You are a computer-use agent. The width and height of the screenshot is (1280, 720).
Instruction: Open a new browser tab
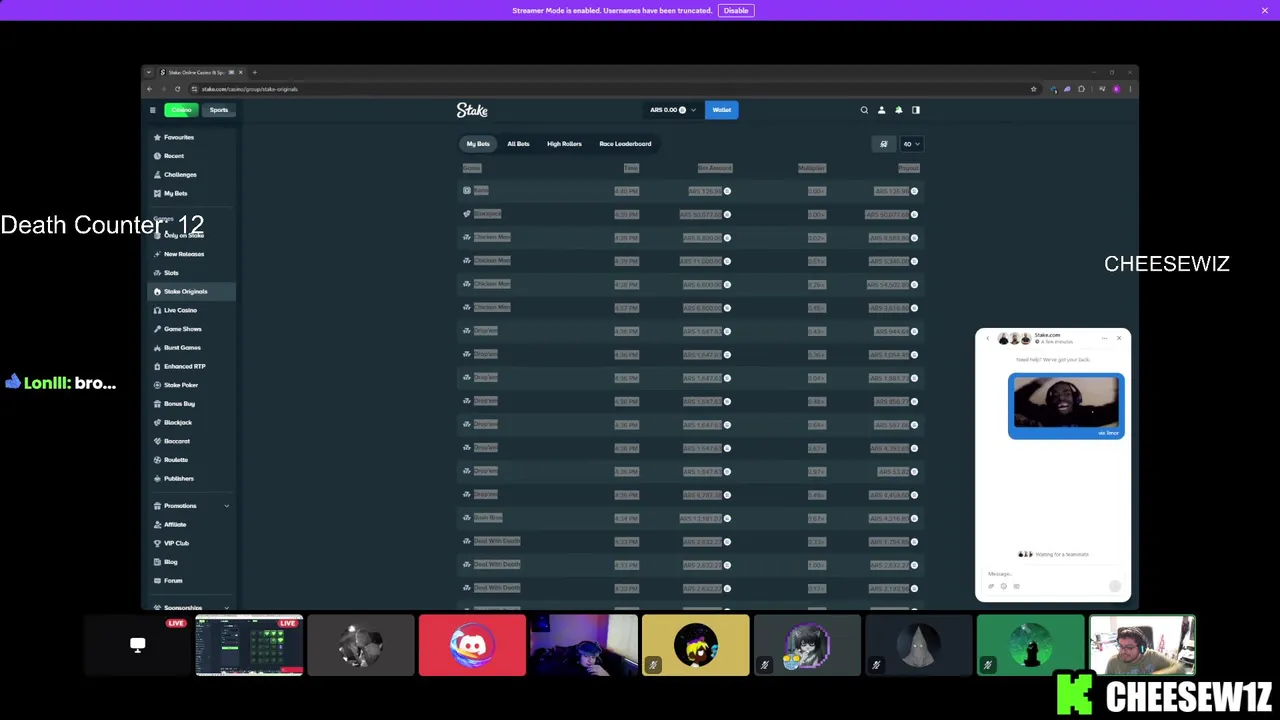click(254, 72)
